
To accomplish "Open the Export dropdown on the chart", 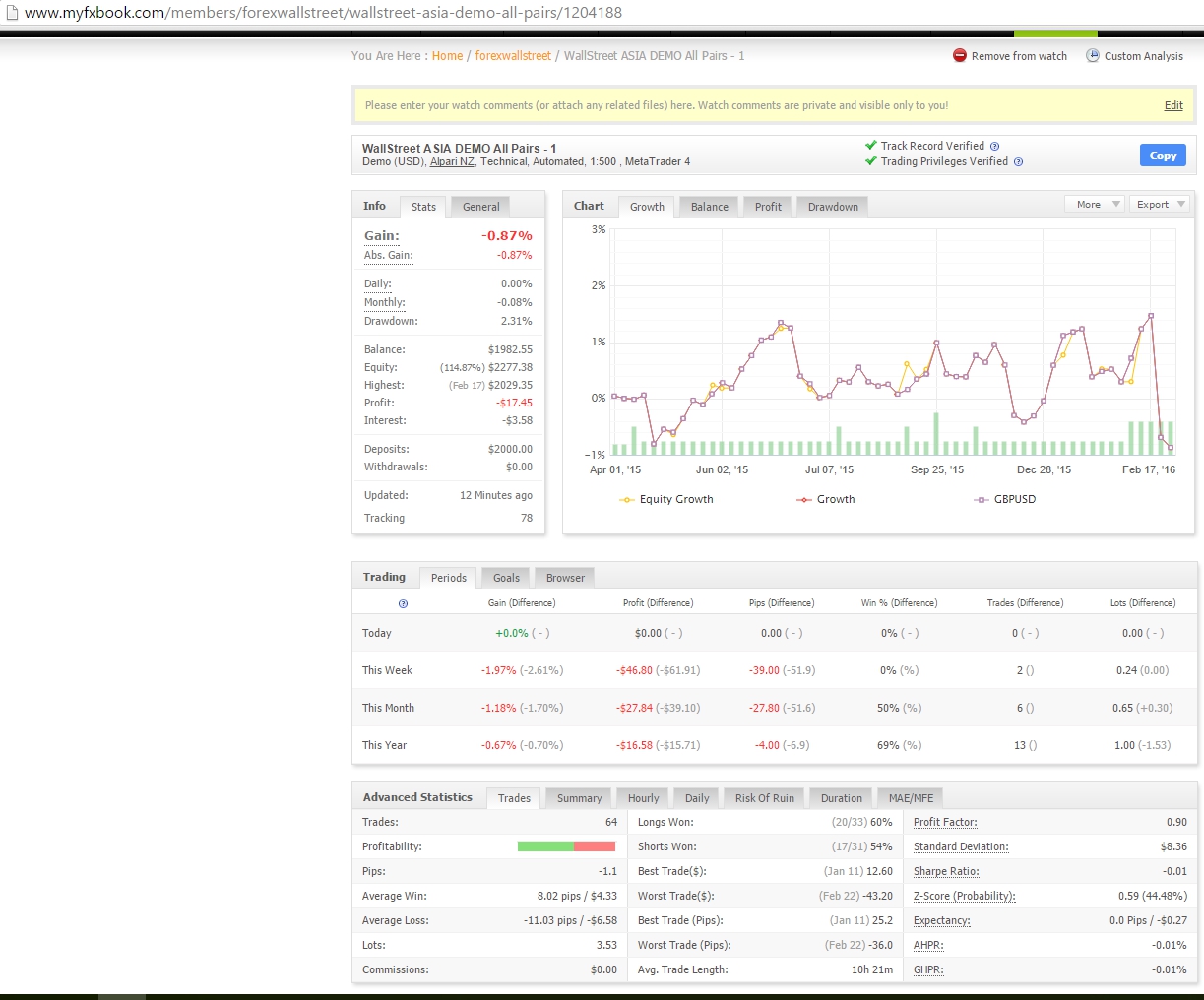I will [x=1160, y=205].
